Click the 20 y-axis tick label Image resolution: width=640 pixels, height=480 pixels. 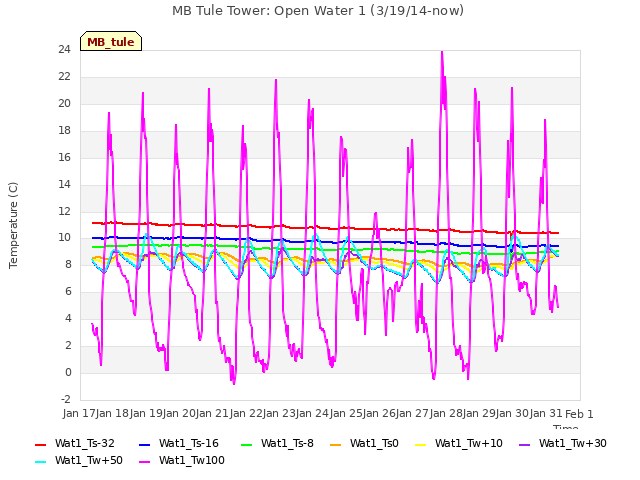(64, 104)
